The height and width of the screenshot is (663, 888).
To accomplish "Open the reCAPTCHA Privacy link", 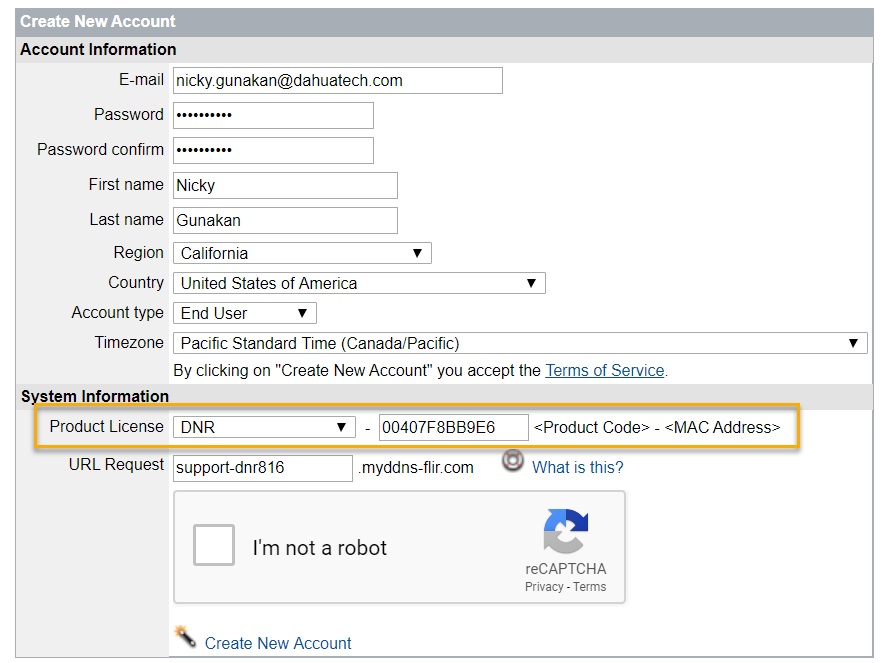I will [543, 587].
